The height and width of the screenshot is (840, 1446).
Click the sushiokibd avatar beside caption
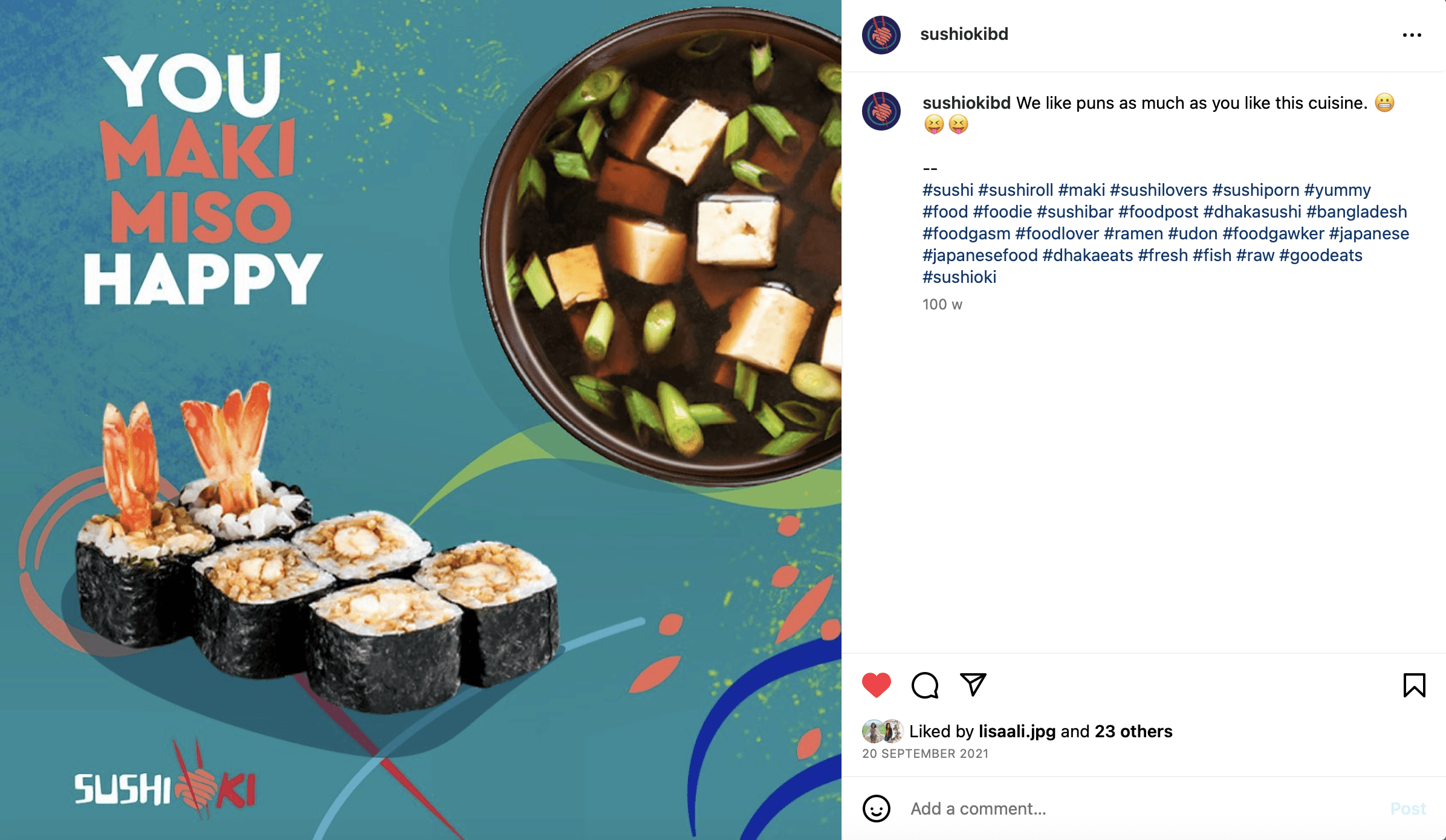[881, 111]
